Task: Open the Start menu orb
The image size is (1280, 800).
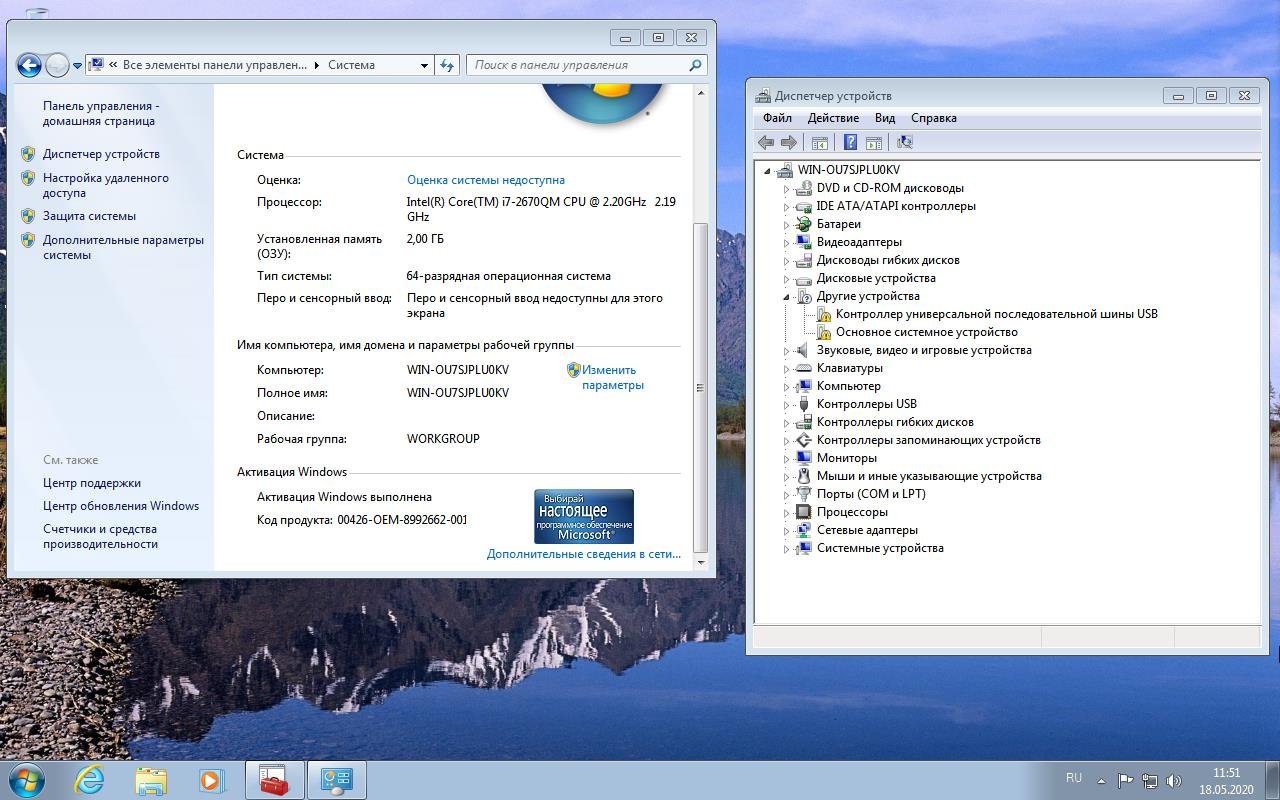Action: pos(26,780)
